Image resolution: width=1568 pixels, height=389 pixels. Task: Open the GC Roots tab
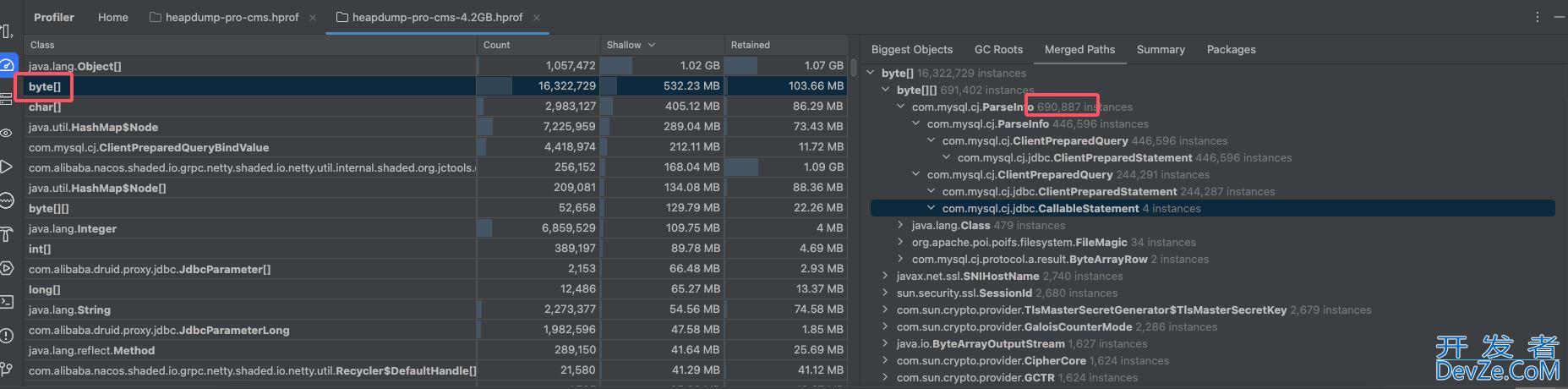pyautogui.click(x=998, y=49)
